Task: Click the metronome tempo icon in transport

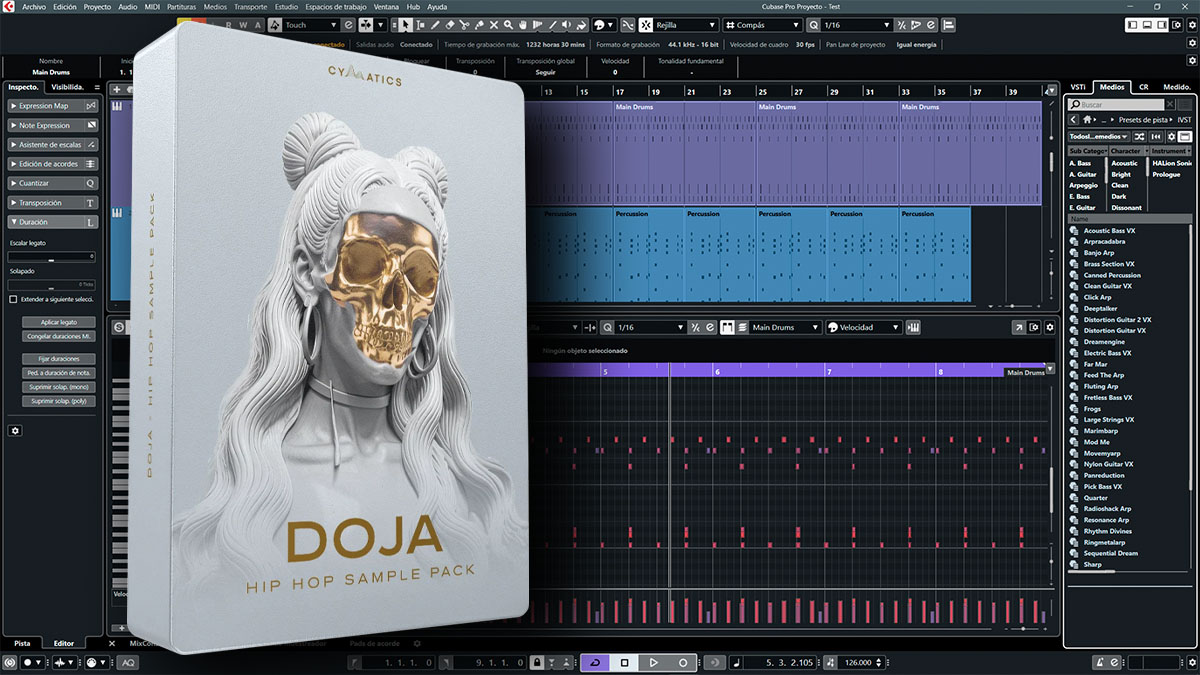Action: tap(831, 662)
